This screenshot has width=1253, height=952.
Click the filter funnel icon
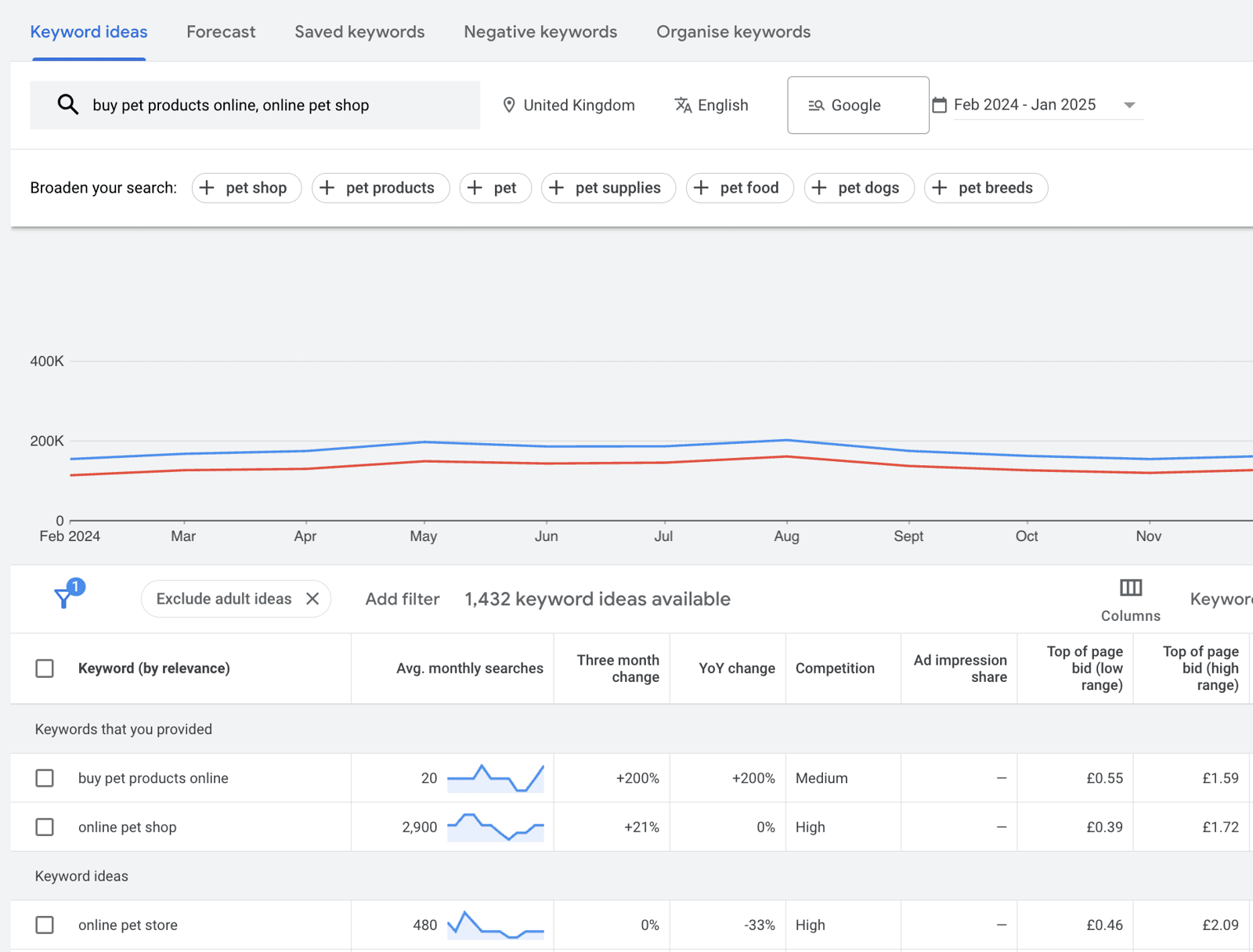pos(64,599)
